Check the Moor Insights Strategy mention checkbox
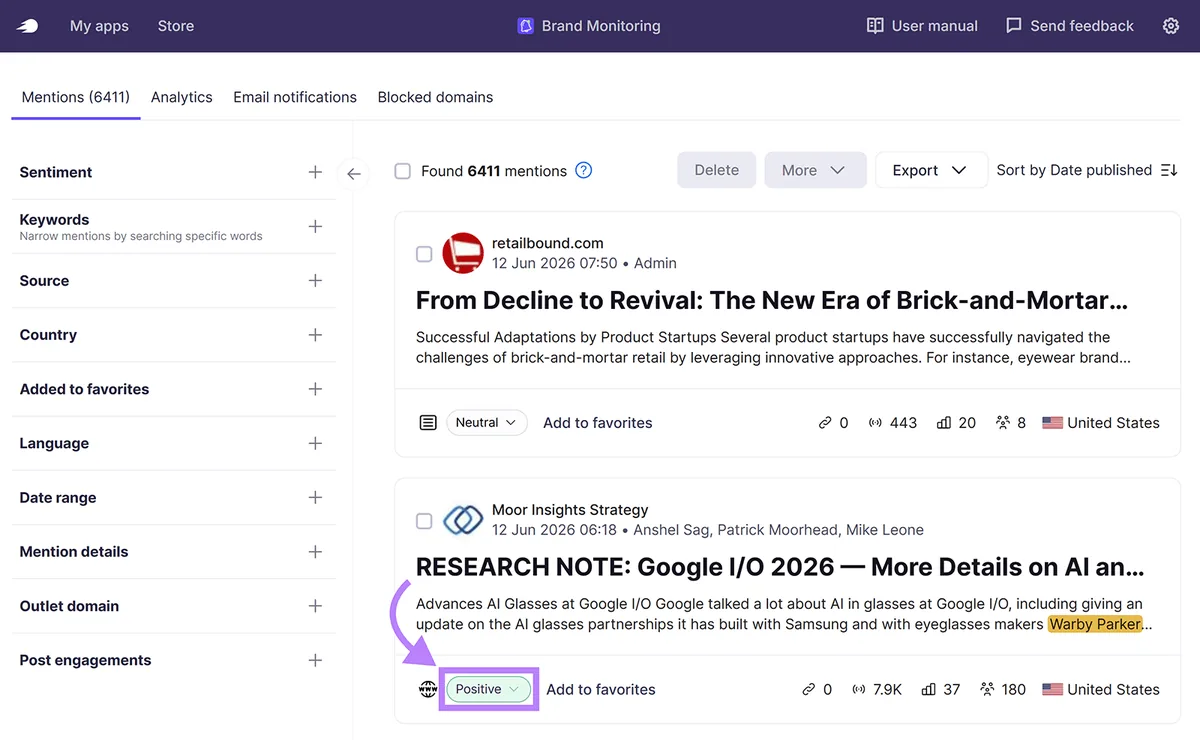Viewport: 1200px width, 740px height. [424, 521]
